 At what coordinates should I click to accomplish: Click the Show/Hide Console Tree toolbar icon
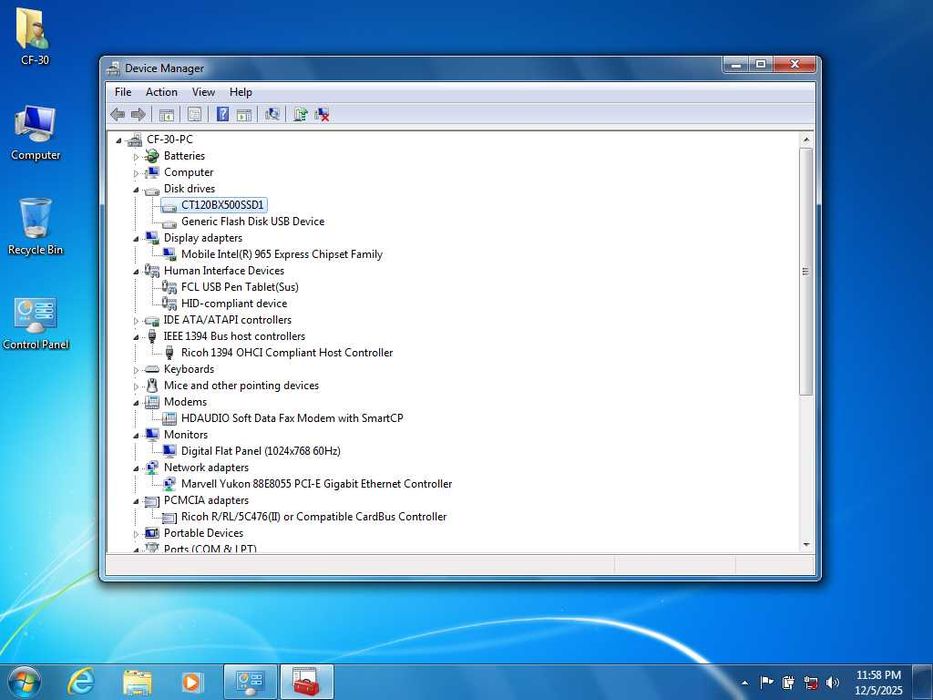coord(167,115)
